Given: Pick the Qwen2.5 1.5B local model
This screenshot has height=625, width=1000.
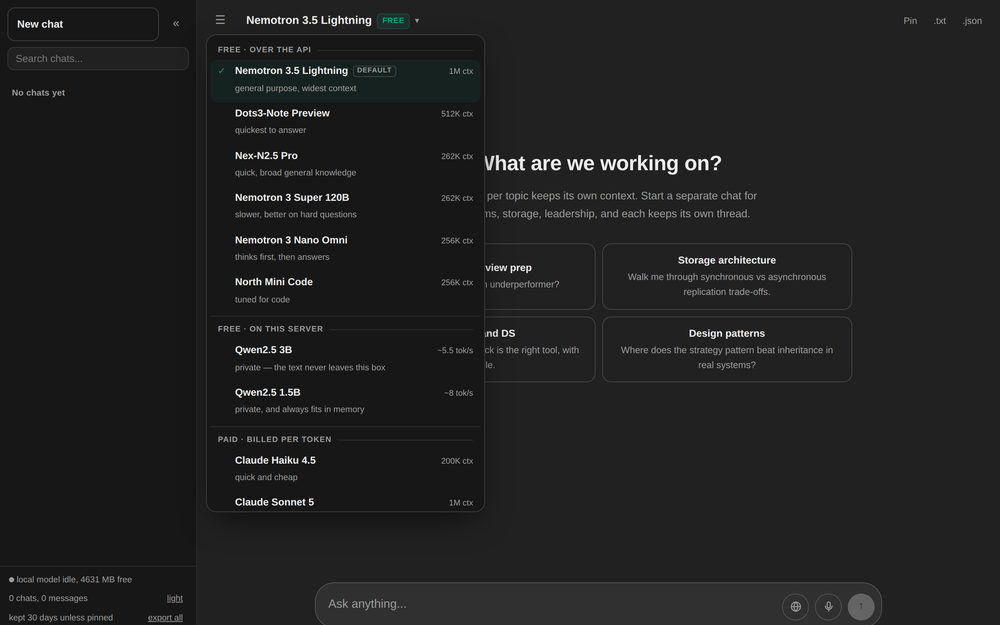Looking at the screenshot, I should (346, 401).
